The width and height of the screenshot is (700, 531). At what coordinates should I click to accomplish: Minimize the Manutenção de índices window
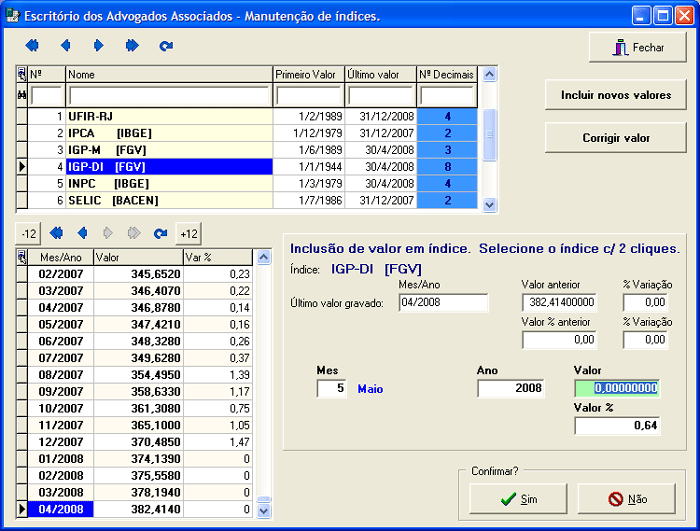click(641, 16)
